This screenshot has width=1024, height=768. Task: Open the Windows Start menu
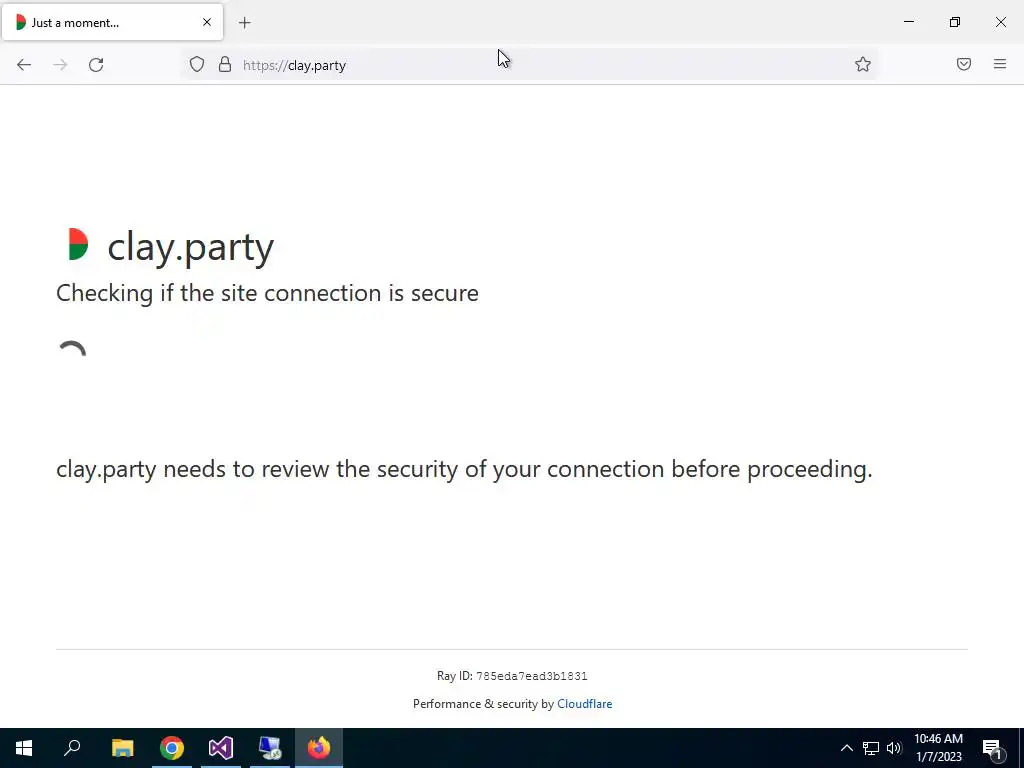(24, 748)
